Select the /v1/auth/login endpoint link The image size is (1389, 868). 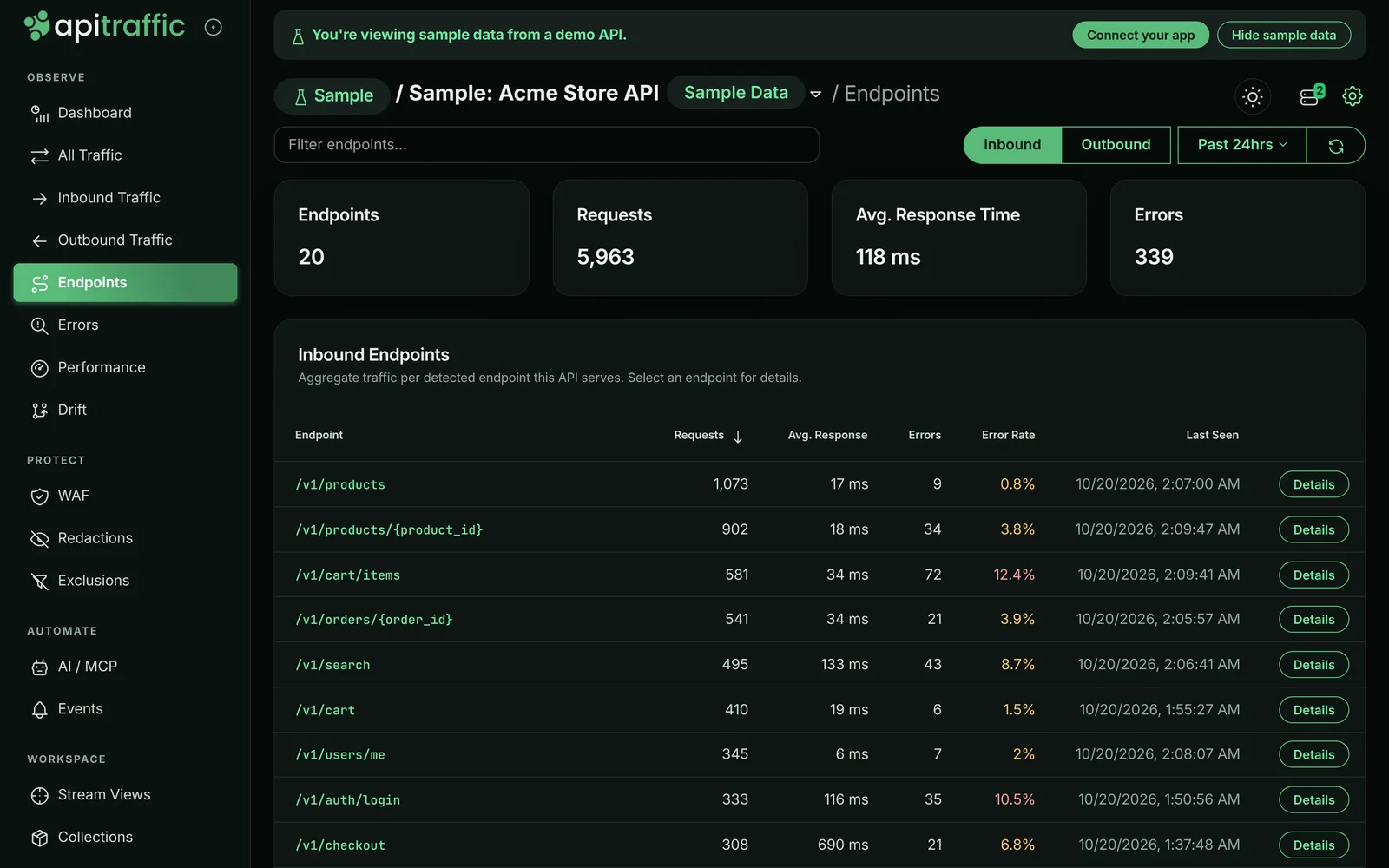(x=347, y=800)
